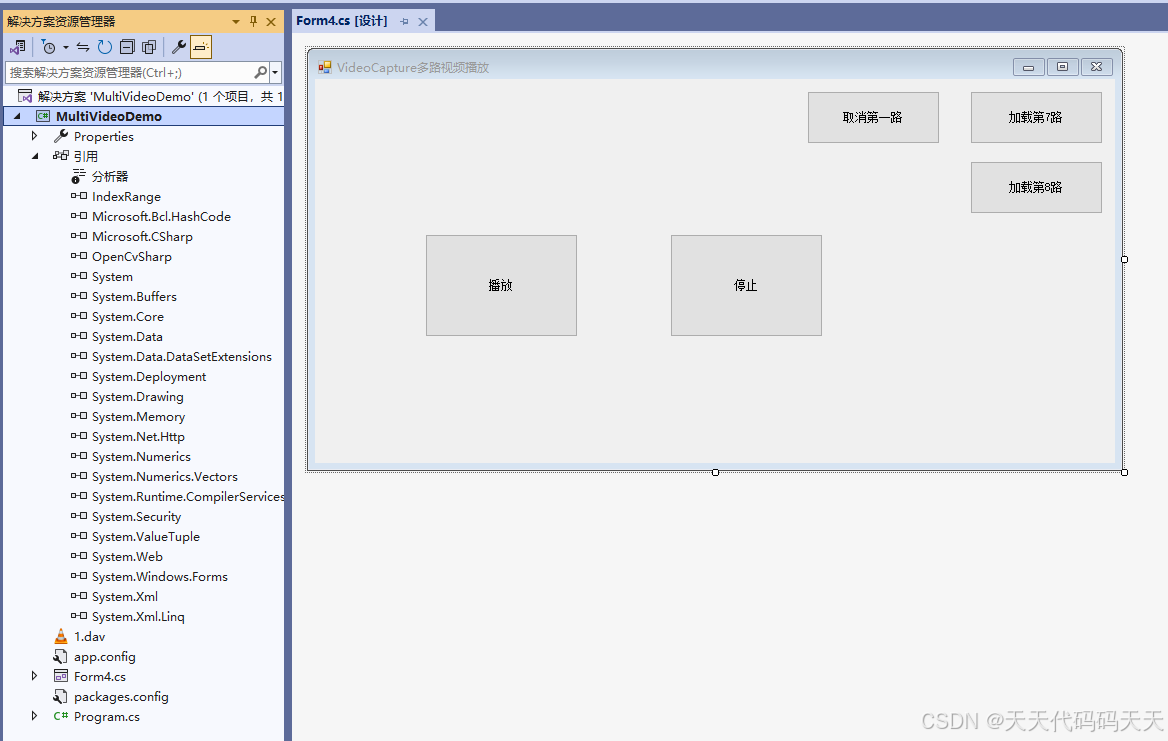The image size is (1168, 741).
Task: Select System.Drawing reference
Action: (x=138, y=397)
